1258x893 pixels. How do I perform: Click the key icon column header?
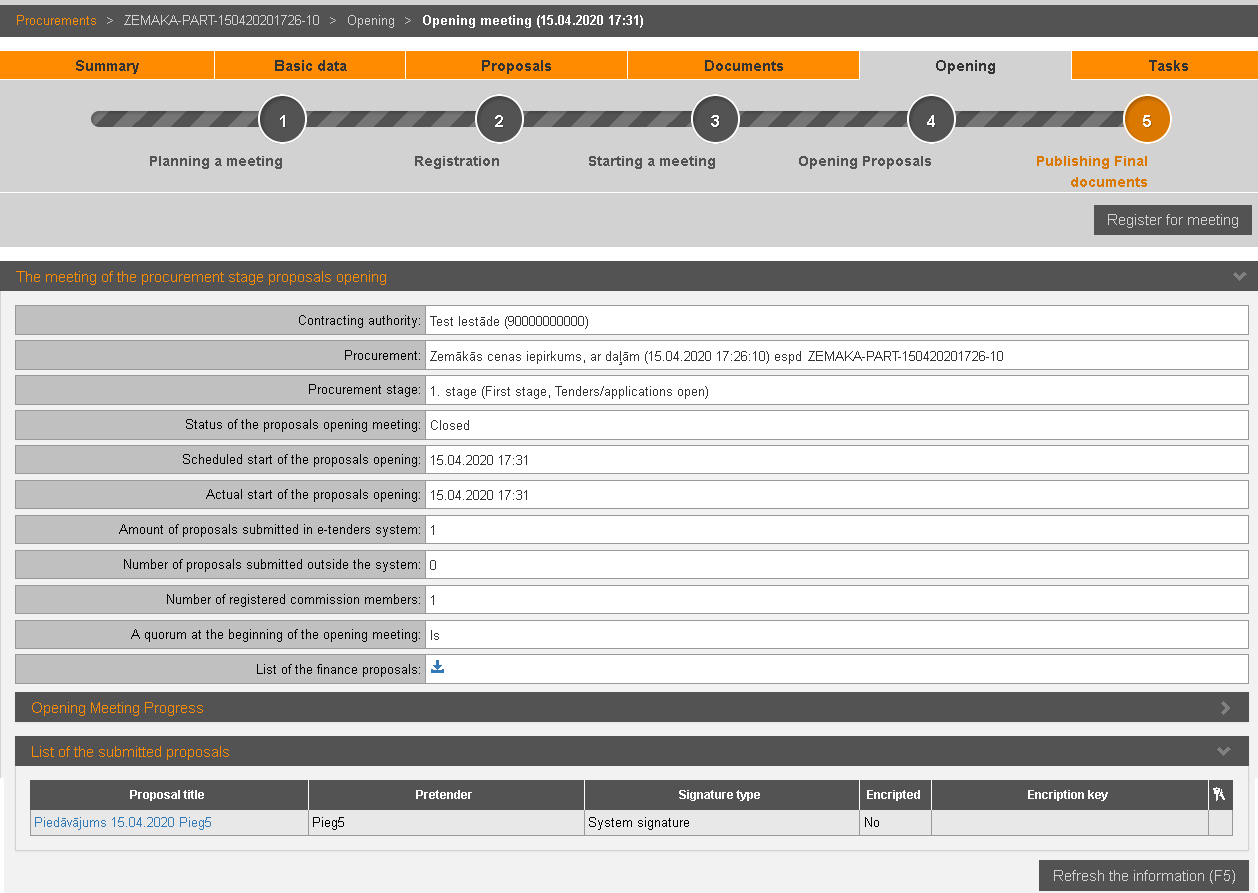tap(1219, 795)
